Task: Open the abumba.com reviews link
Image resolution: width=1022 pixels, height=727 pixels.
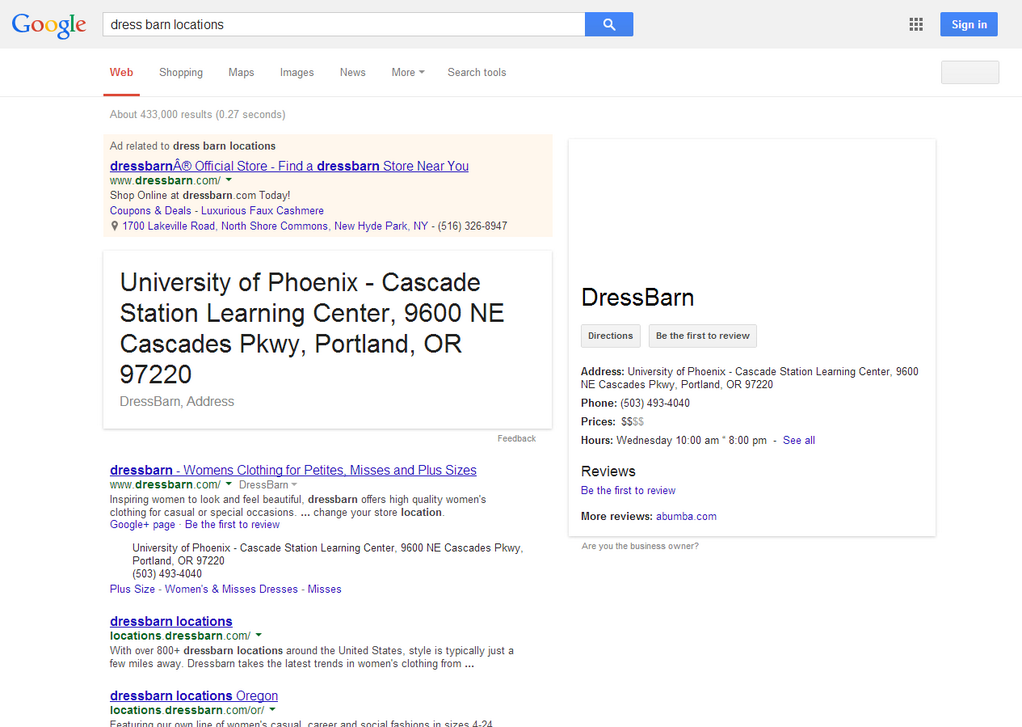Action: 686,517
